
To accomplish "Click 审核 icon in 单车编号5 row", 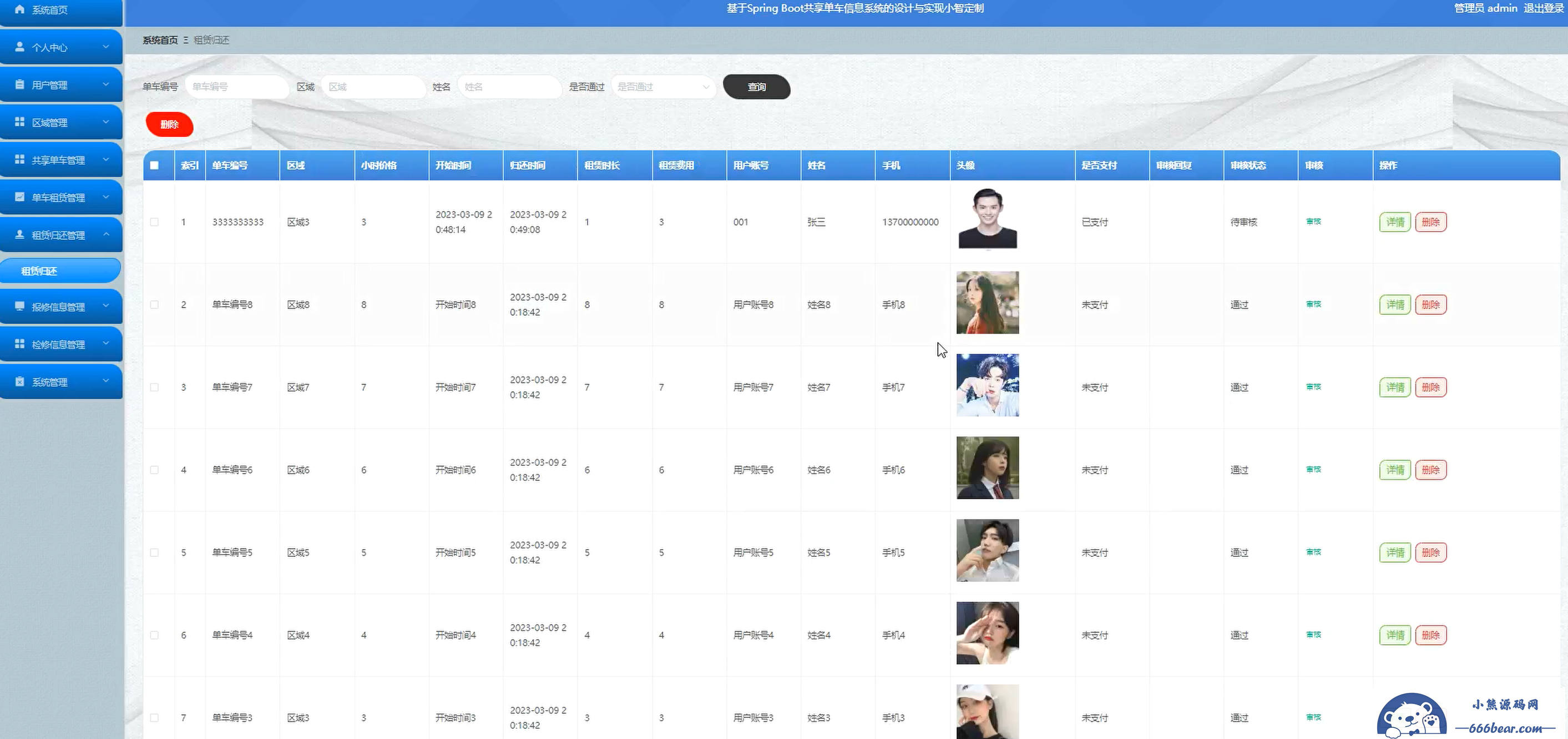I will pyautogui.click(x=1313, y=552).
